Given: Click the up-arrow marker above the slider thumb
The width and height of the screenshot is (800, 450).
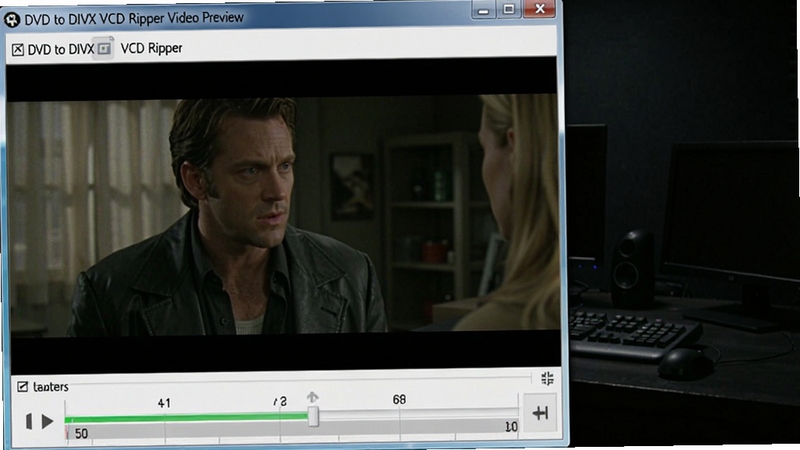Looking at the screenshot, I should pos(313,397).
